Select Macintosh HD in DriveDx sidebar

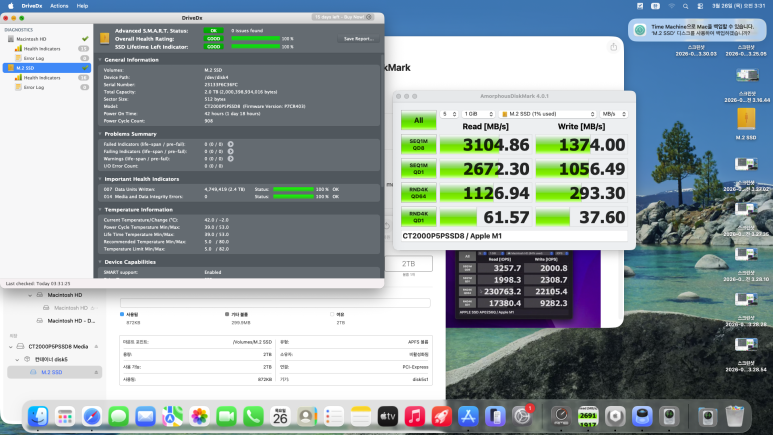[x=47, y=39]
